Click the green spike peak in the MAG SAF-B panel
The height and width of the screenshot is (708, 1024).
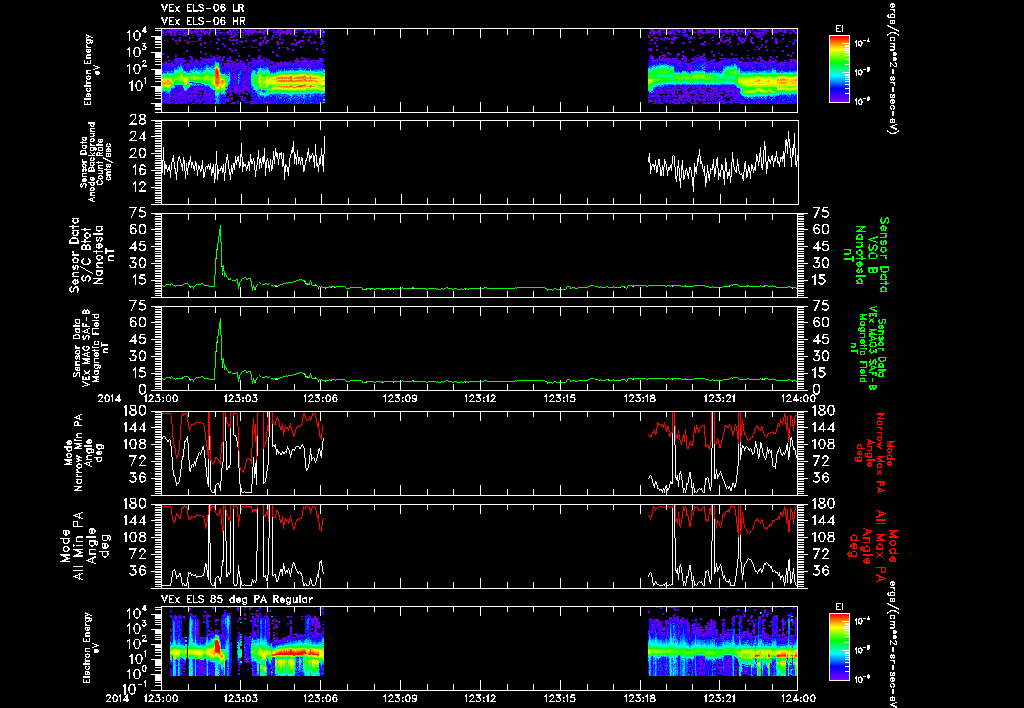(219, 319)
